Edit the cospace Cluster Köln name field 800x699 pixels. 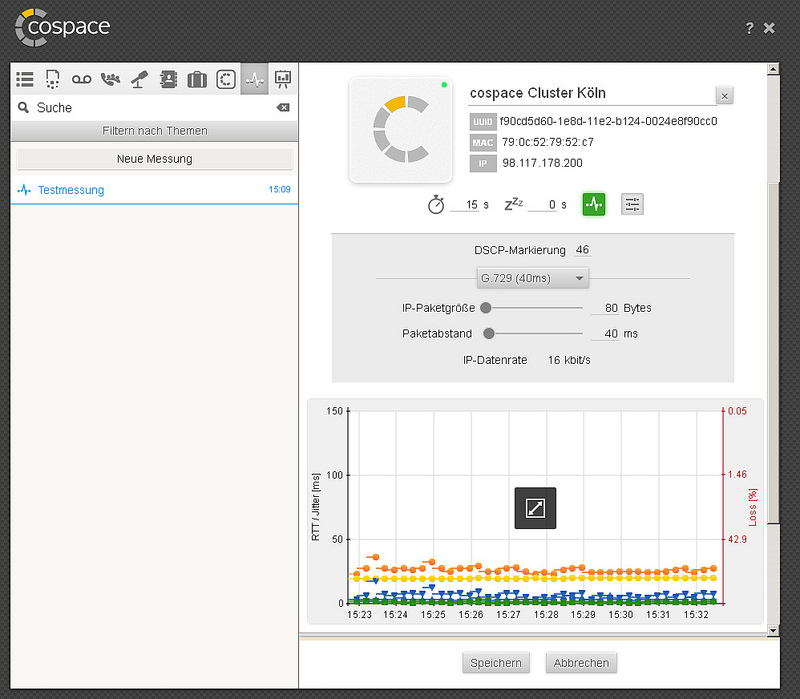pos(592,93)
